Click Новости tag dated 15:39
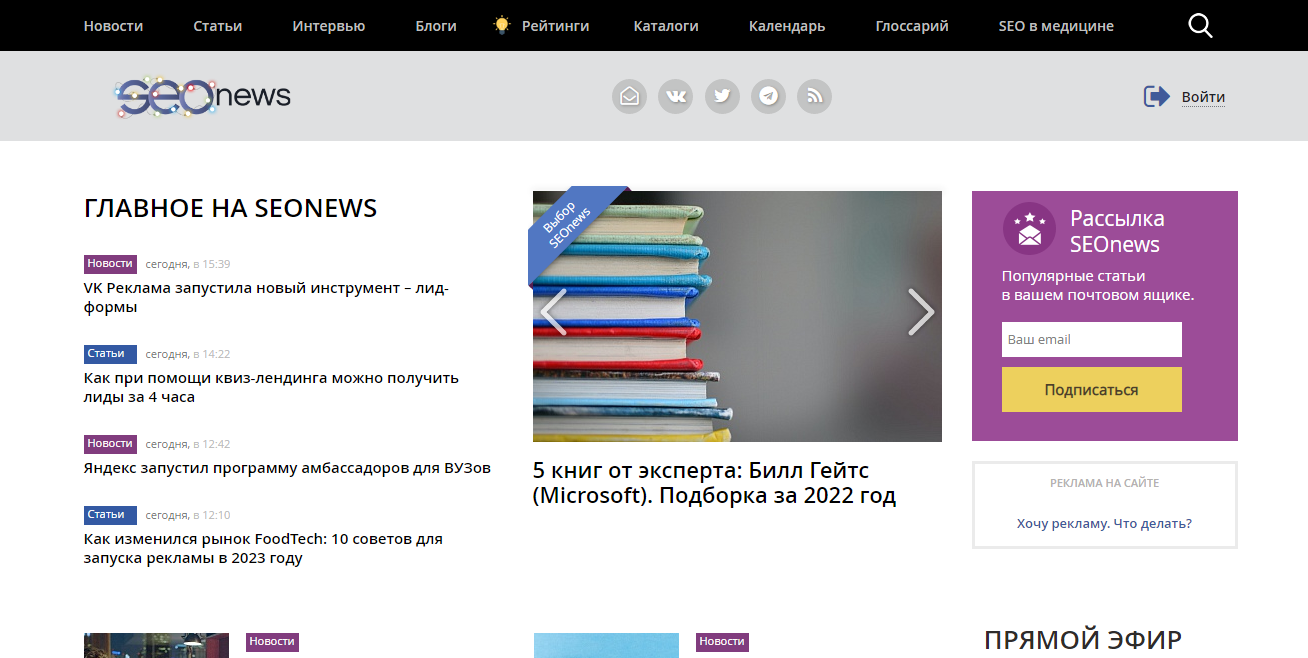 pyautogui.click(x=110, y=264)
